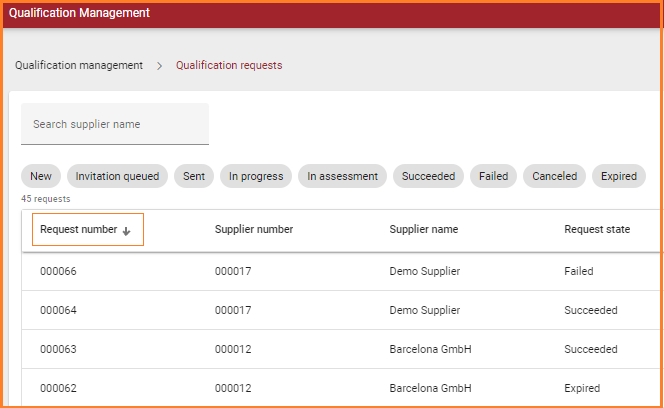The image size is (664, 408).
Task: Click the breadcrumb chevron separator
Action: click(160, 66)
